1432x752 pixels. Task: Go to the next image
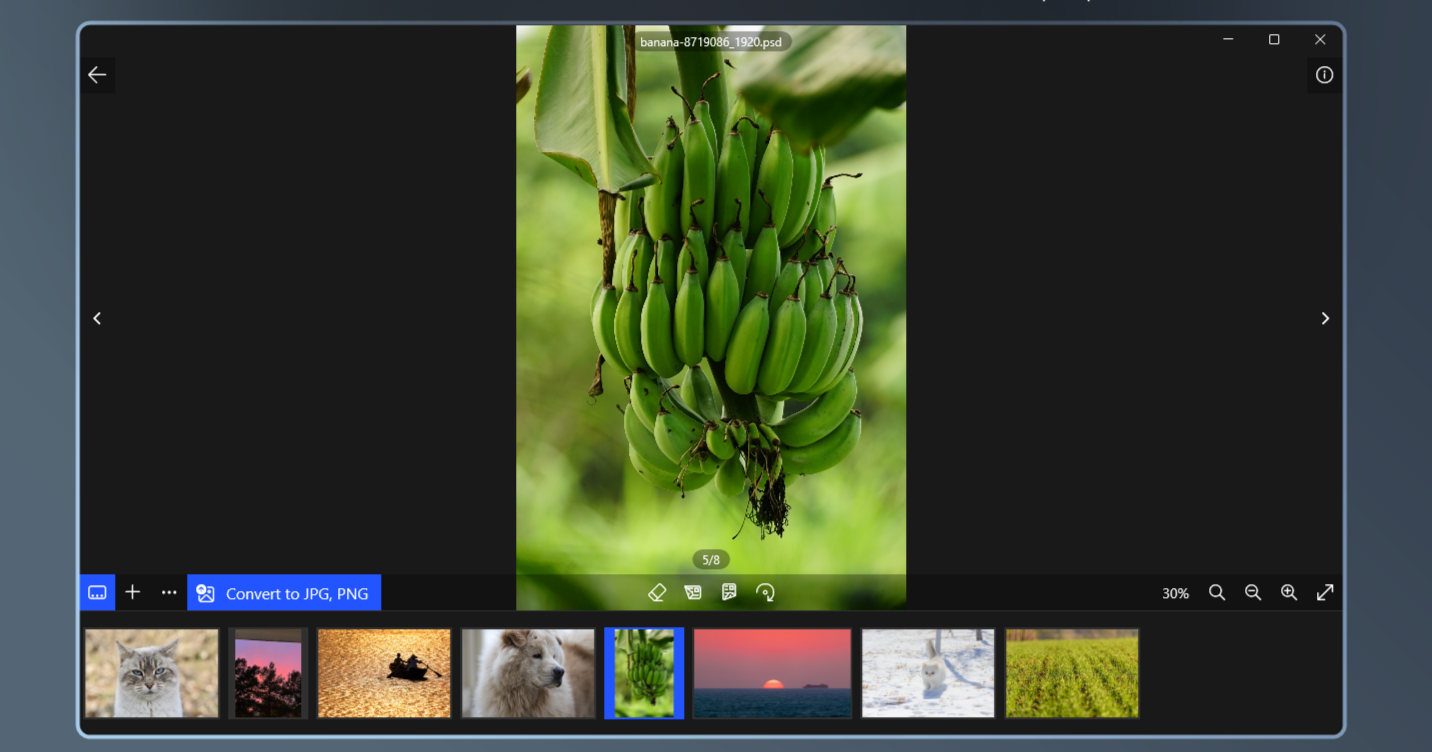click(1324, 318)
